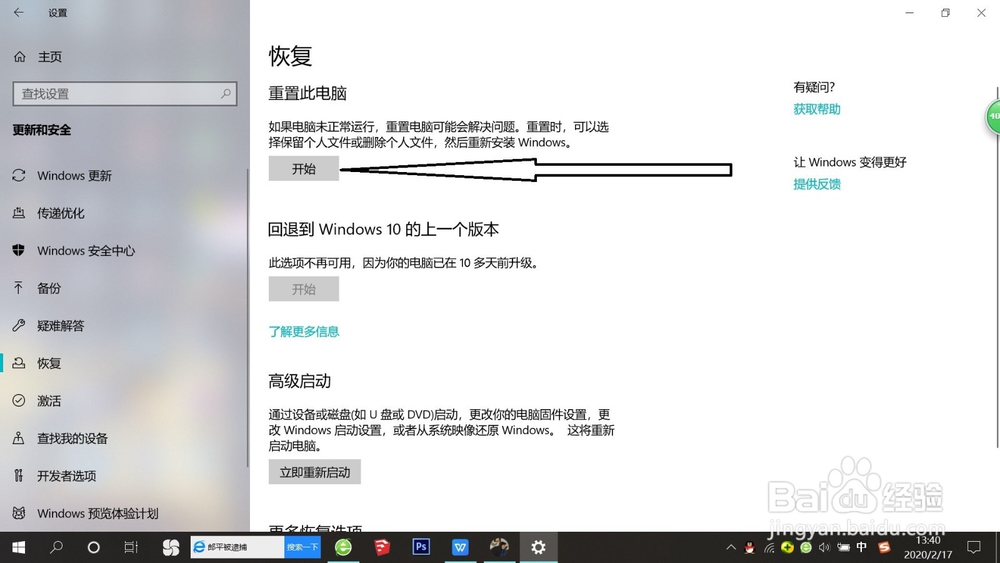Screen dimensions: 1000x563
Task: Click the 搜索一下 button on taskbar
Action: (x=302, y=547)
